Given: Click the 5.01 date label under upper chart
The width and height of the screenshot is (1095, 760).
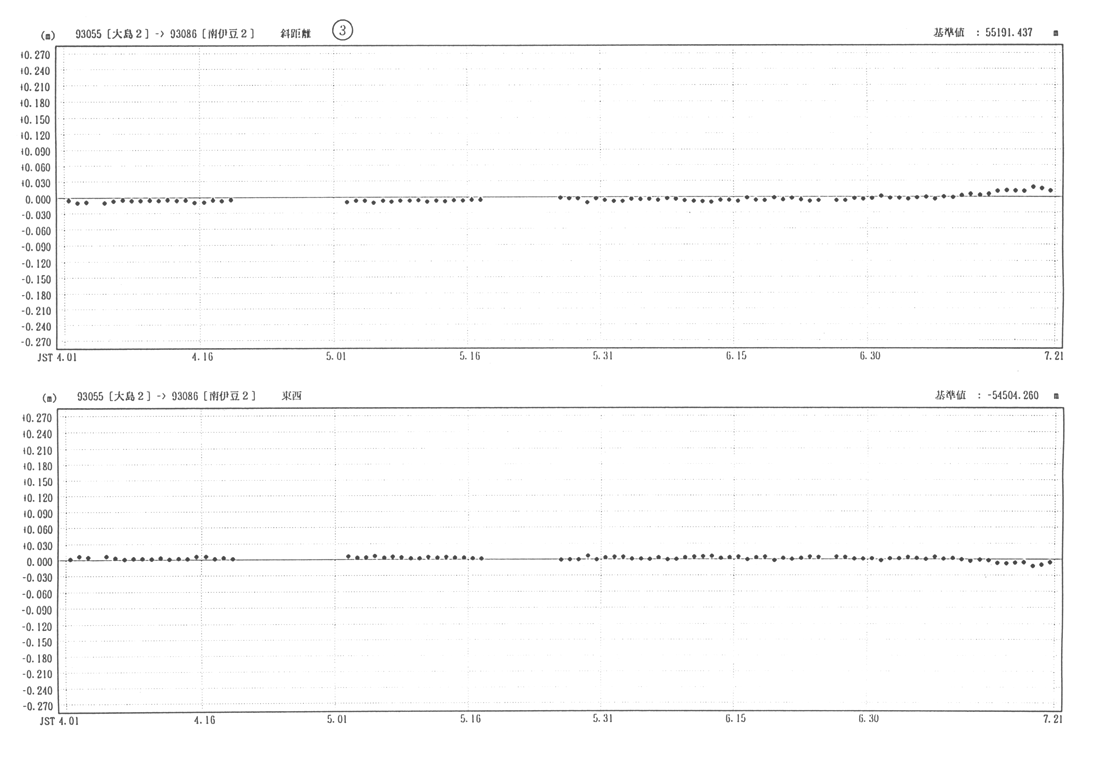Looking at the screenshot, I should point(337,356).
